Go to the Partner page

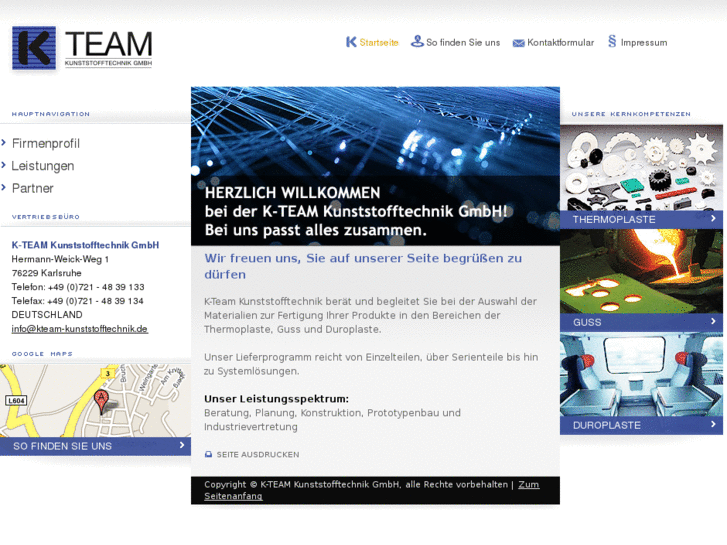pyautogui.click(x=32, y=188)
